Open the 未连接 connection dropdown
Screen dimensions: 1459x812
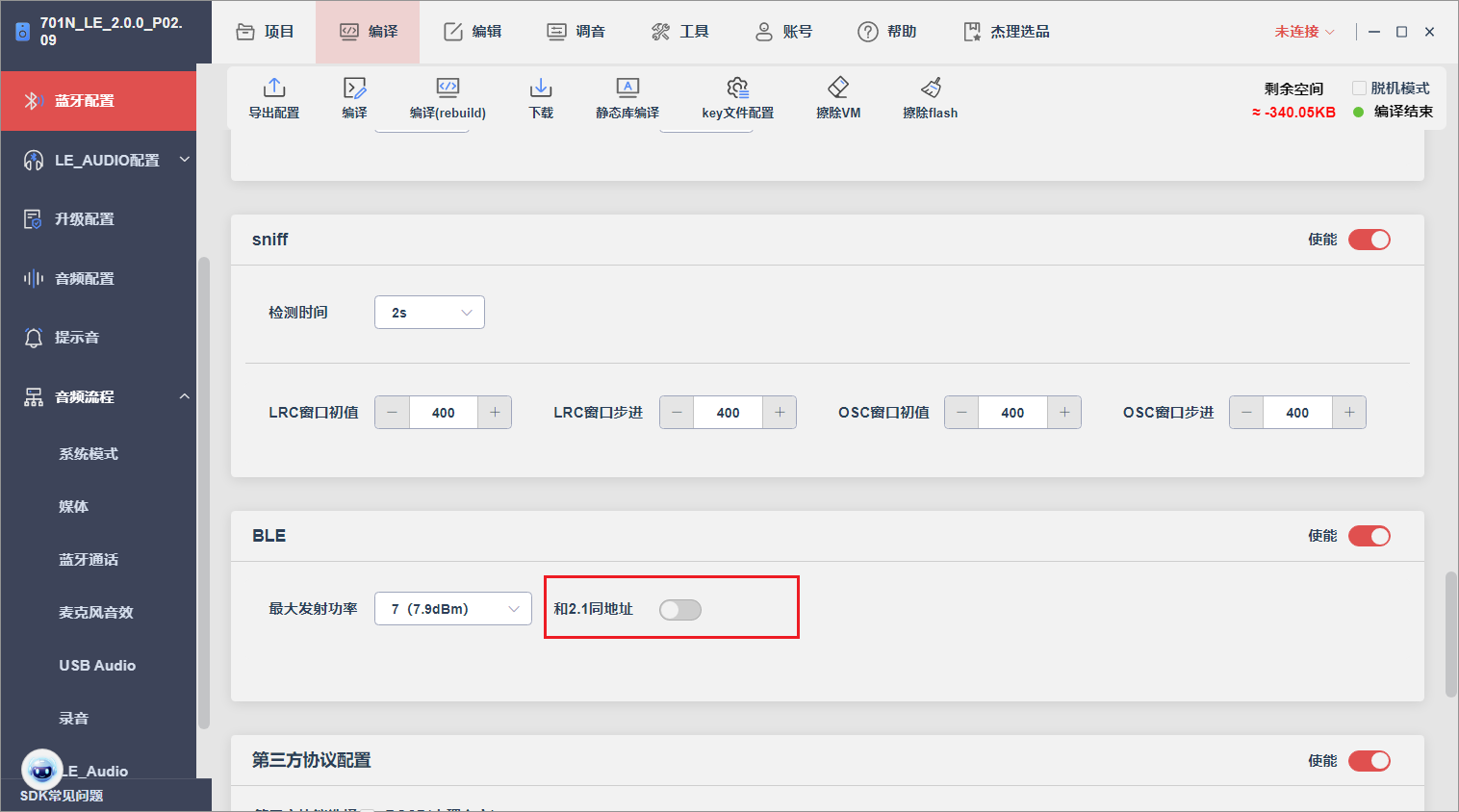tap(1304, 32)
